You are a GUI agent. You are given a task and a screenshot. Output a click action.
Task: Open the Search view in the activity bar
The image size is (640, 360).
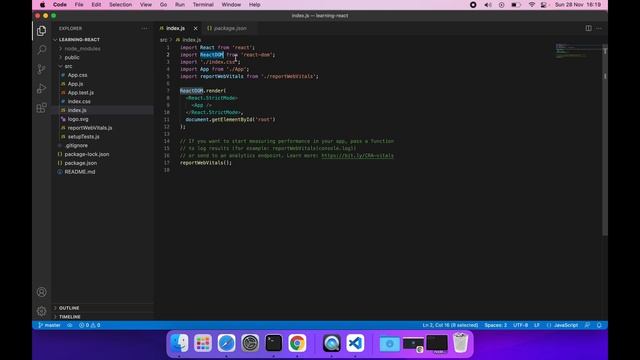tap(41, 50)
